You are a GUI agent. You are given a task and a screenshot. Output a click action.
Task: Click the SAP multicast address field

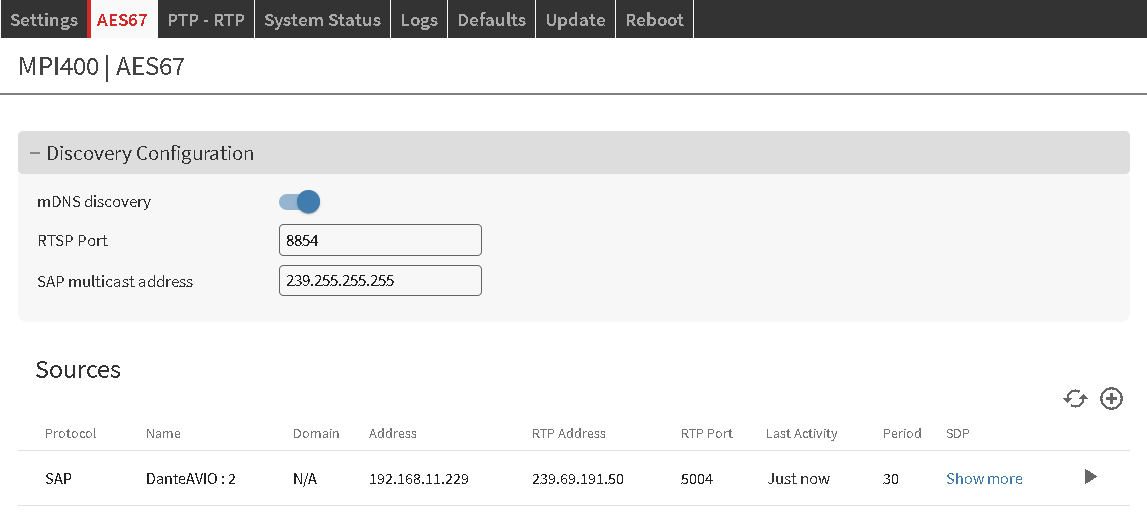pyautogui.click(x=380, y=281)
